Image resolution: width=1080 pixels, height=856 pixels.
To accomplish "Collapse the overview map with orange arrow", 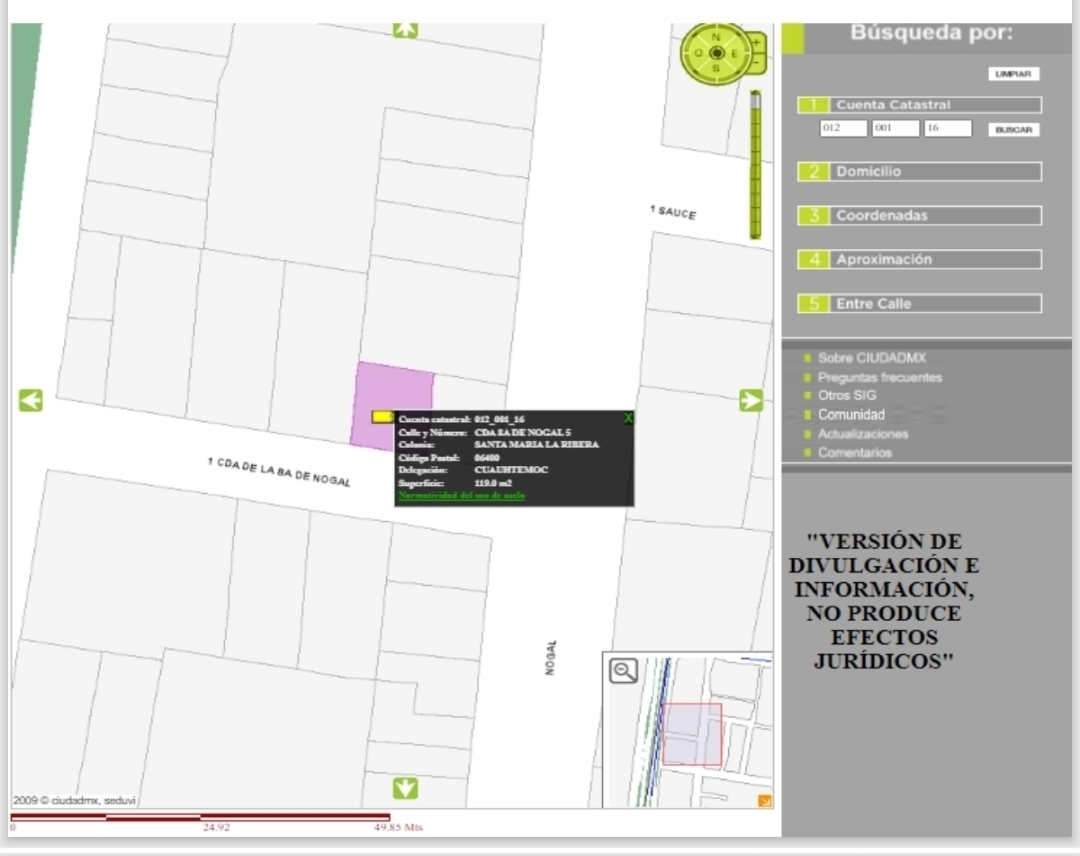I will [765, 800].
